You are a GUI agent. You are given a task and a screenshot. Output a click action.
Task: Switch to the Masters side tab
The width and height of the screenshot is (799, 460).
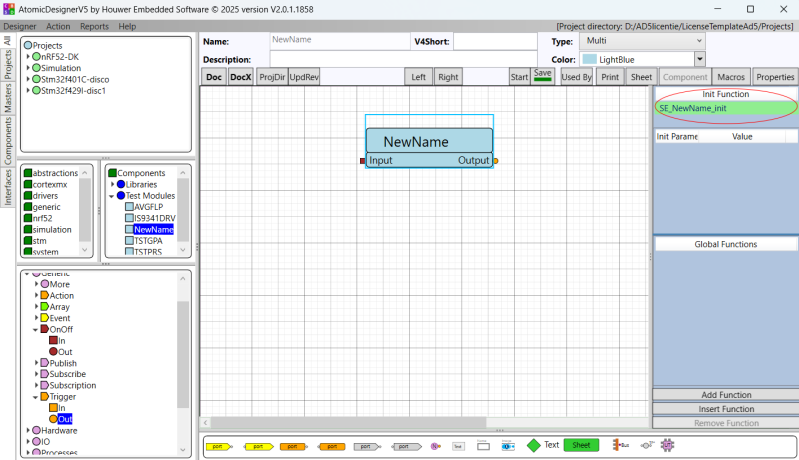tap(8, 99)
